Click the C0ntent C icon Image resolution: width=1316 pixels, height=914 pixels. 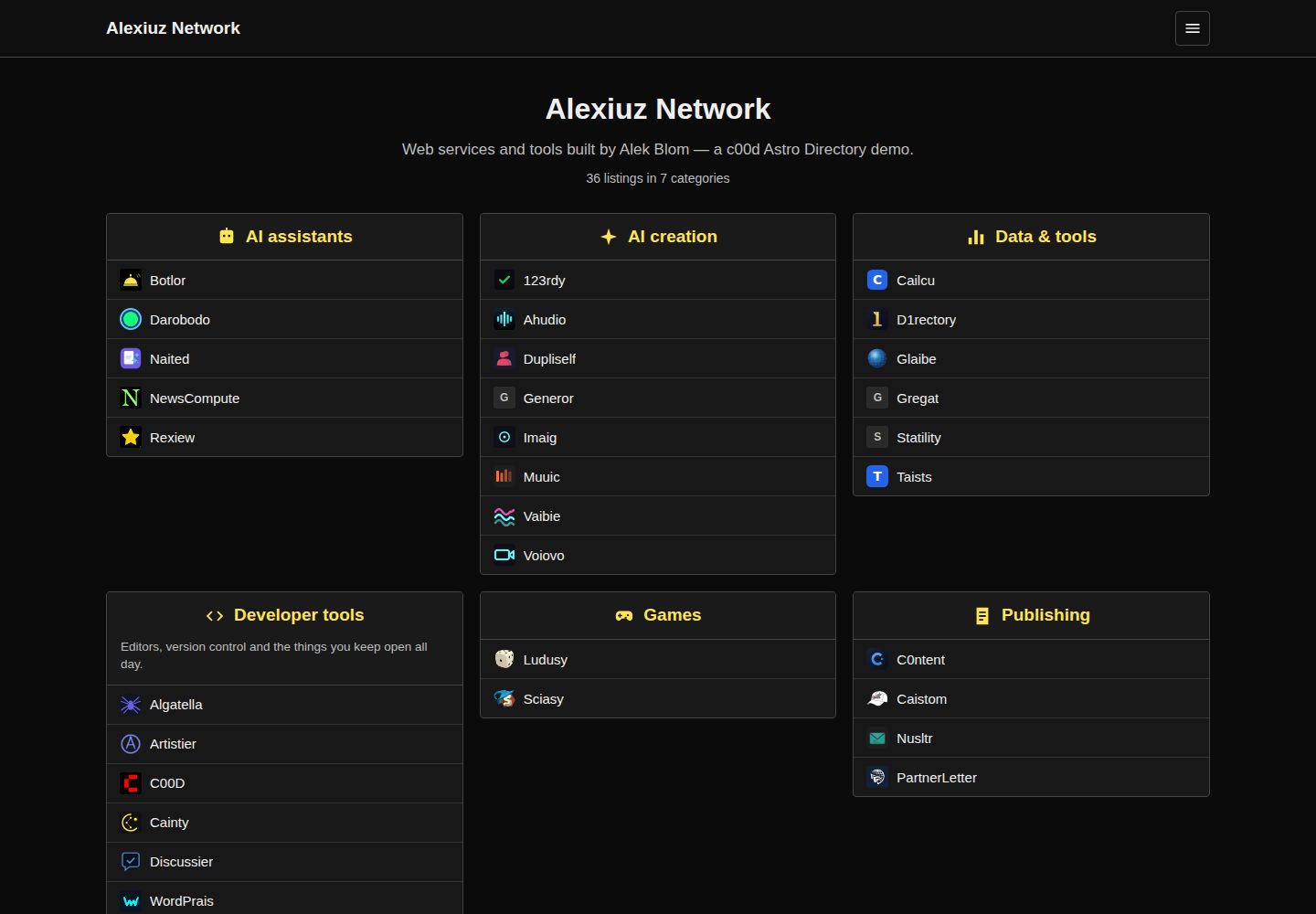(877, 659)
